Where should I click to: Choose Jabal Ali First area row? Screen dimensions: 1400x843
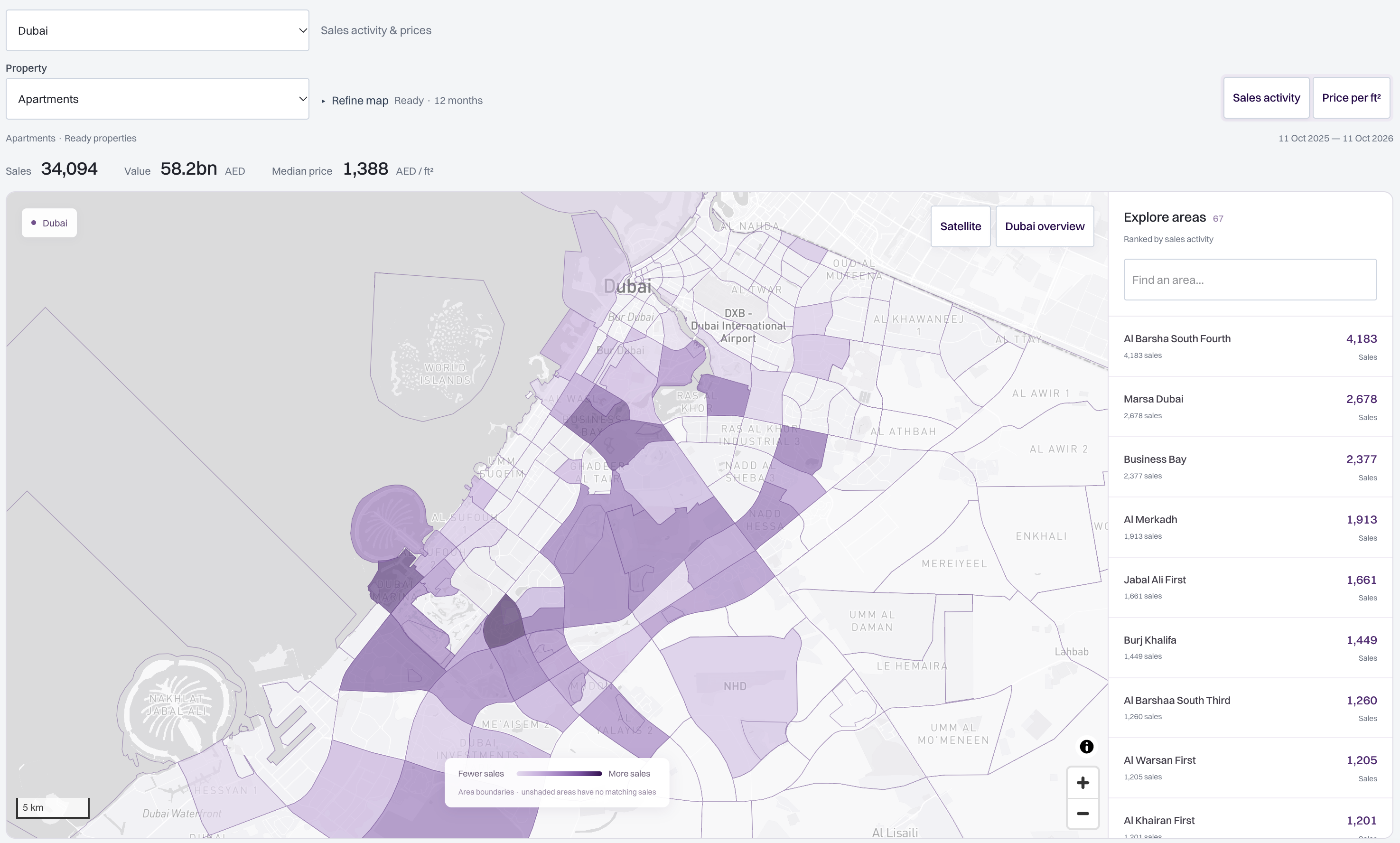pyautogui.click(x=1250, y=587)
